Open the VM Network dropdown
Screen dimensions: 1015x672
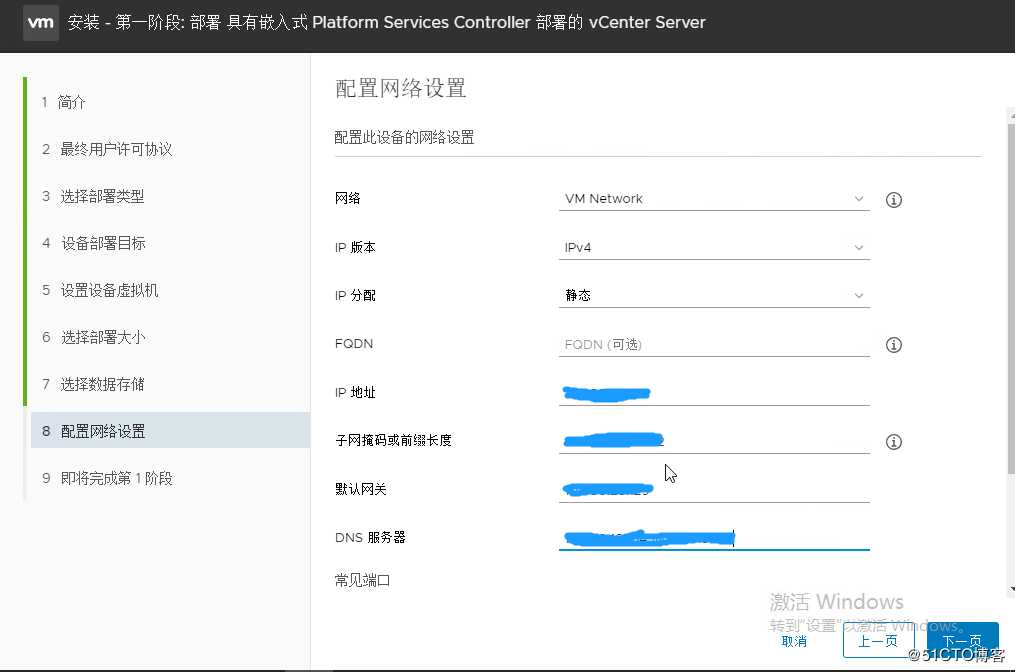714,199
